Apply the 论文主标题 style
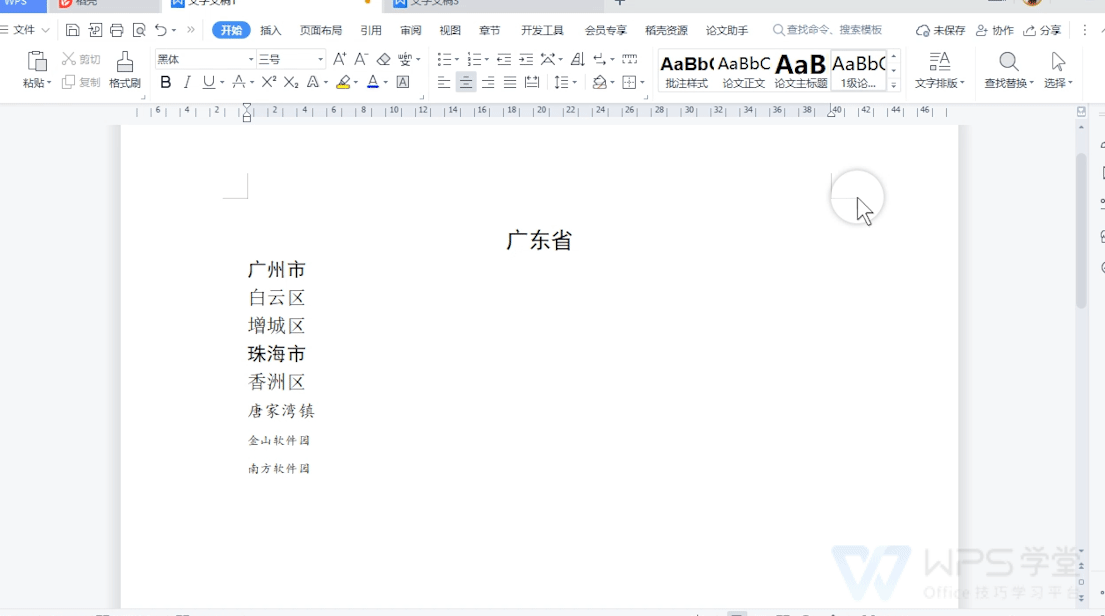Image resolution: width=1105 pixels, height=616 pixels. point(800,70)
